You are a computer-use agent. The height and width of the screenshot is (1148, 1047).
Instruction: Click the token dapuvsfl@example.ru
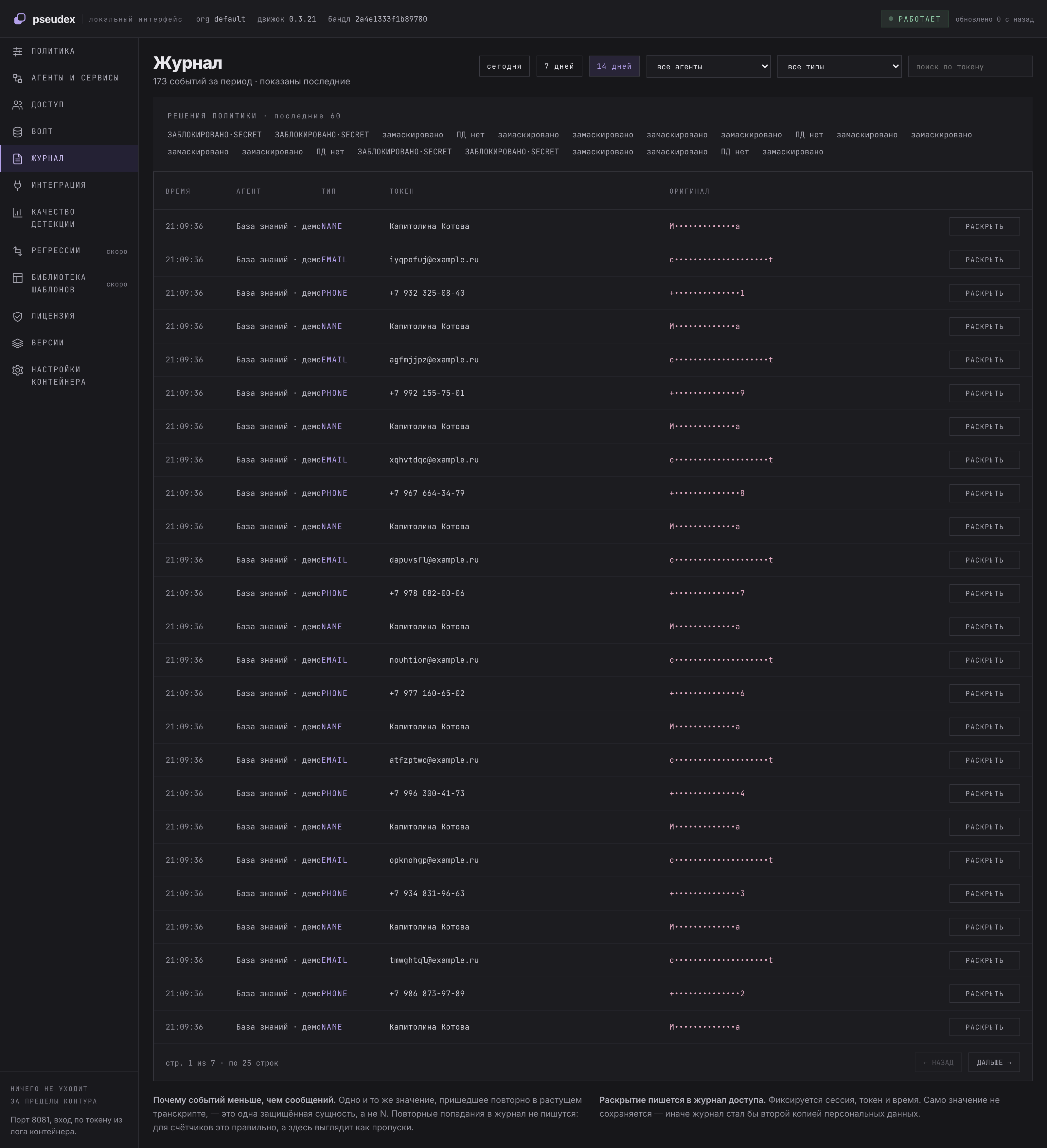(434, 560)
